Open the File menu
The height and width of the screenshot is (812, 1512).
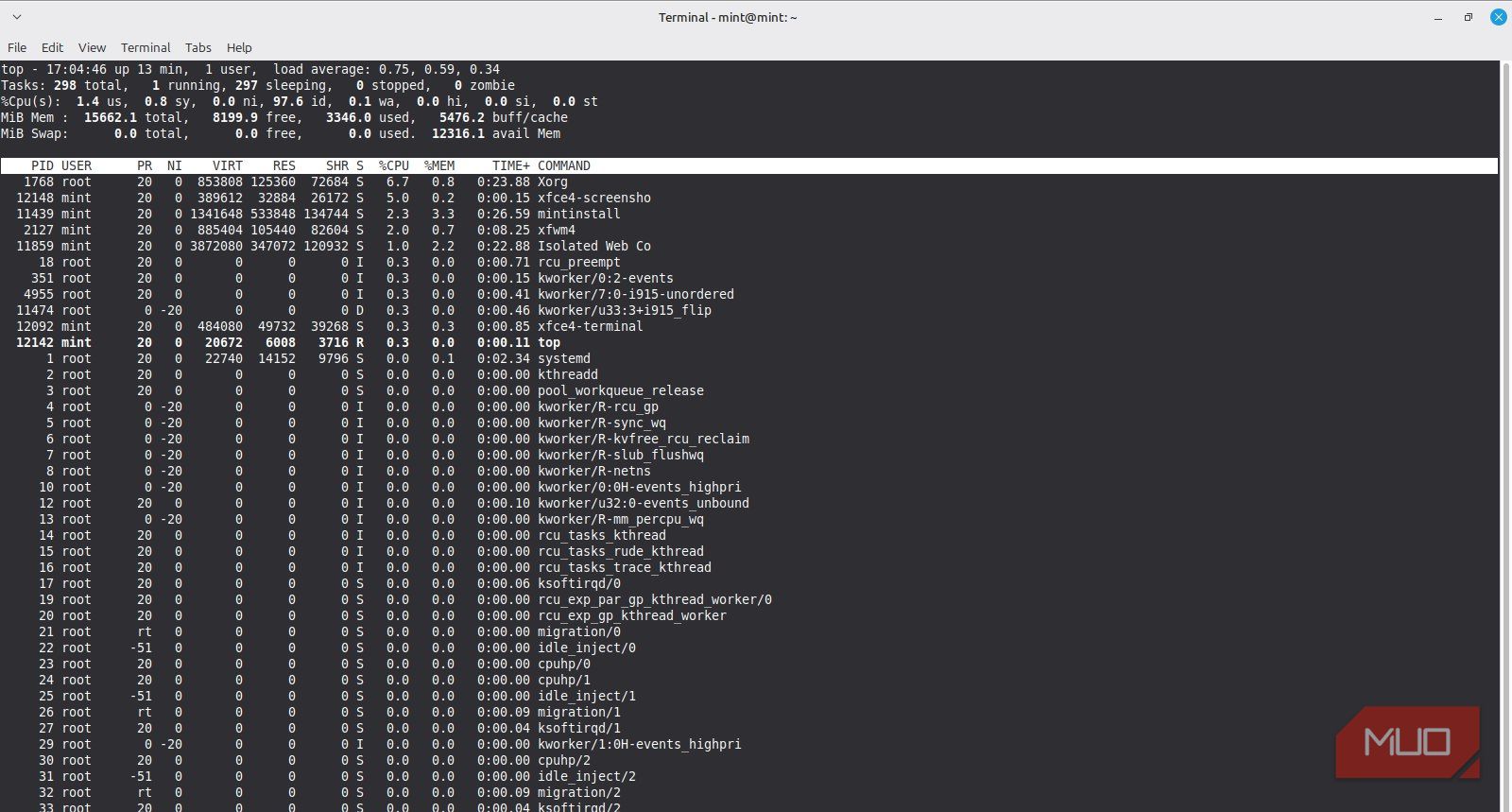tap(17, 47)
